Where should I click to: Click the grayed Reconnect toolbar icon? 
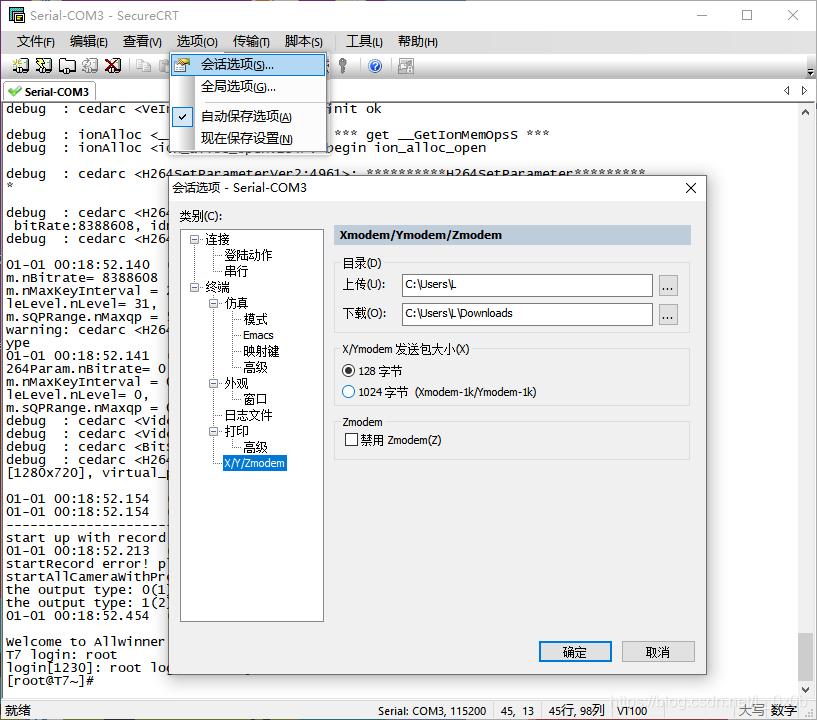pos(90,66)
